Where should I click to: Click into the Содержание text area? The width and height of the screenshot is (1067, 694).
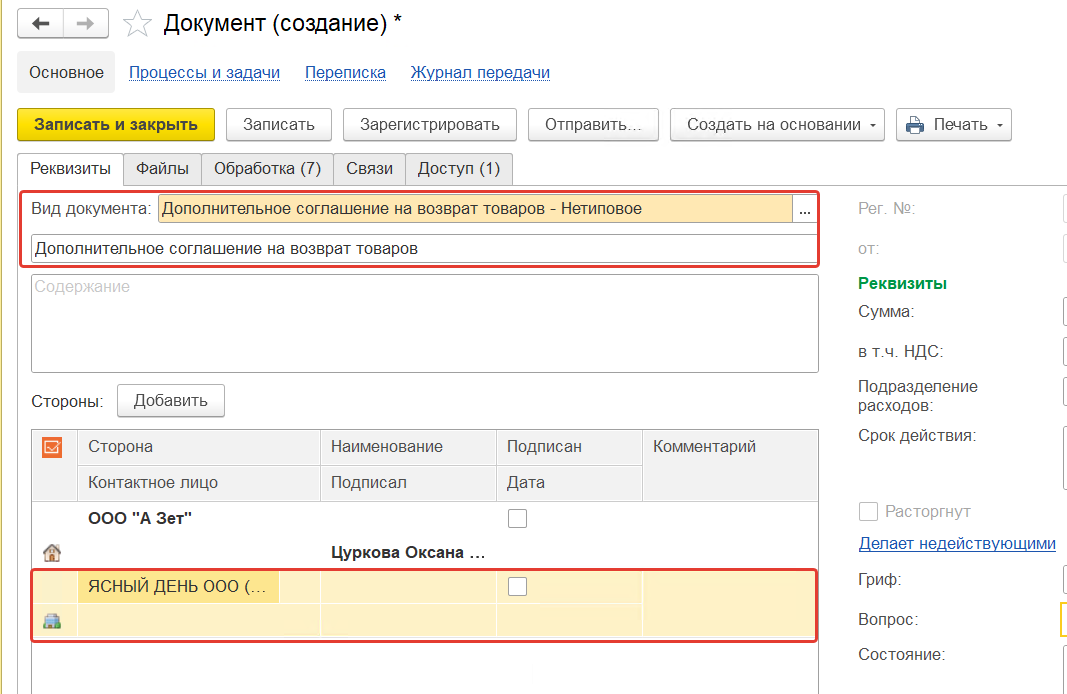click(424, 323)
